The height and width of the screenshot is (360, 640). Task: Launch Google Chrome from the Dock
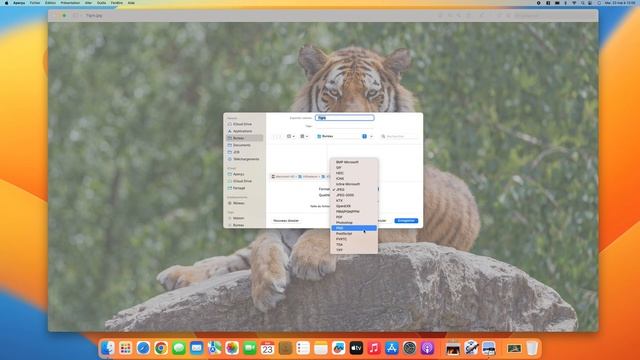(x=161, y=348)
